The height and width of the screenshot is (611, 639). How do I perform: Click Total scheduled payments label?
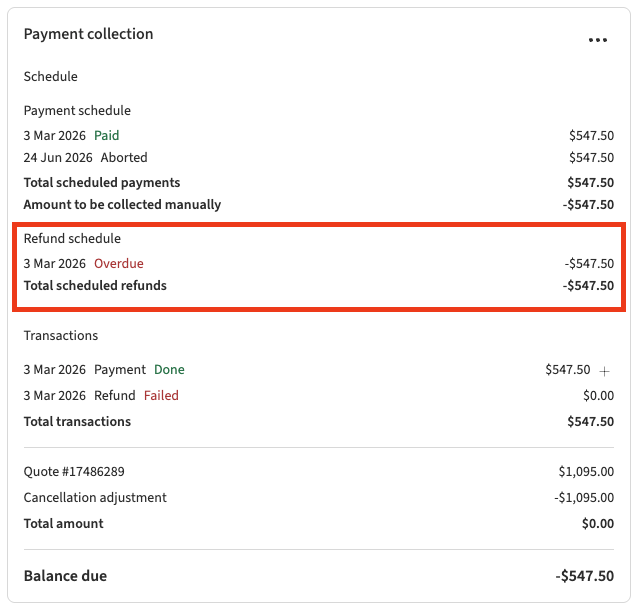tap(102, 183)
